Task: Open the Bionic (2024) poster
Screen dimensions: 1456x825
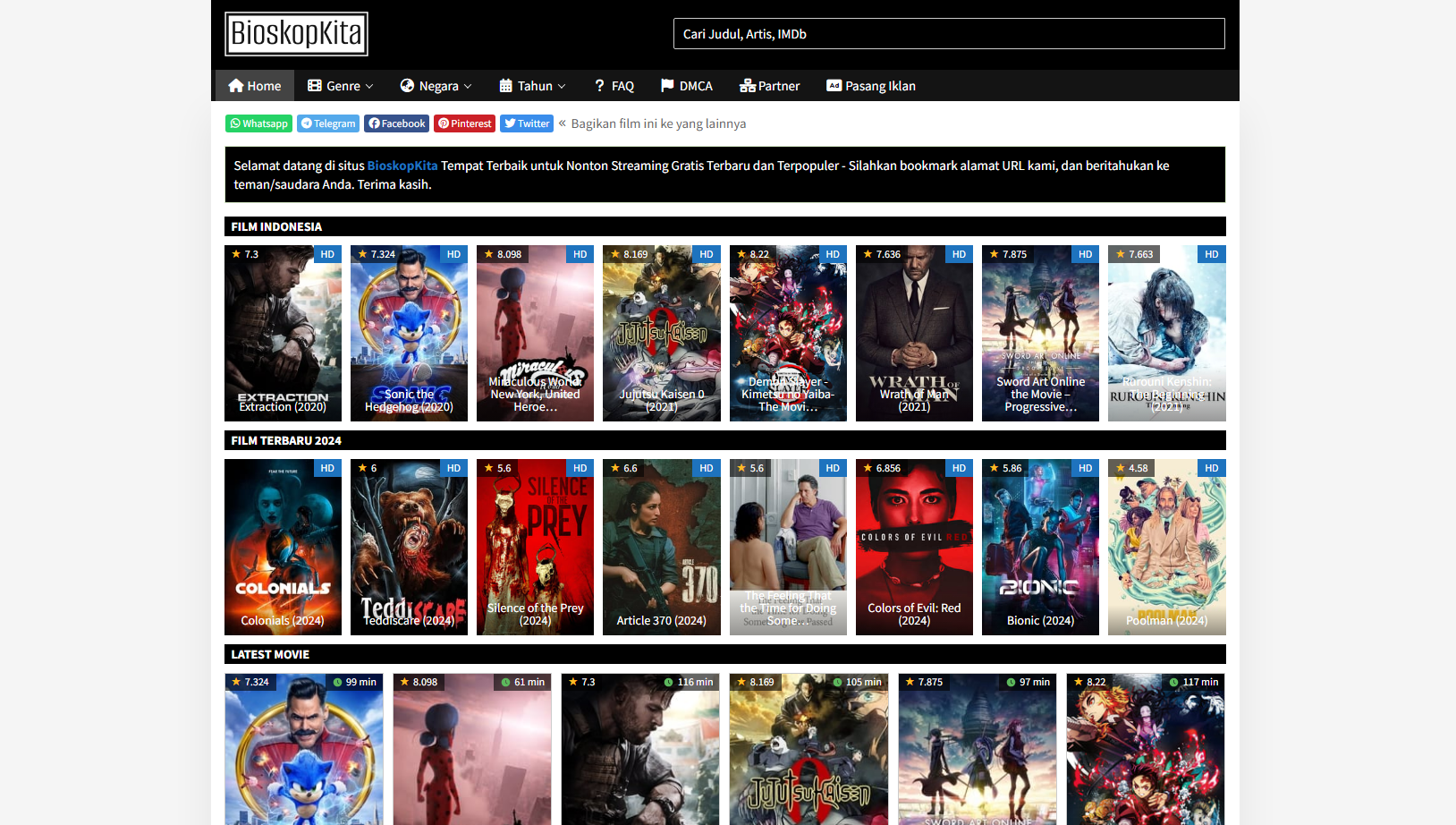Action: 1040,547
